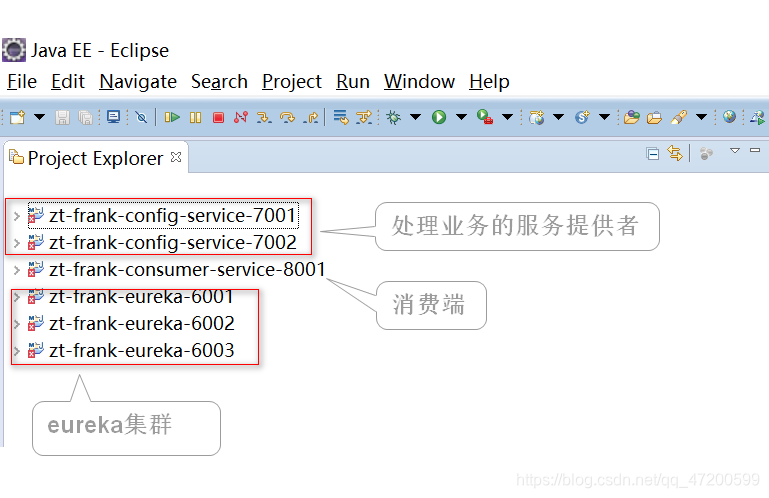Select the Project Explorer tab
Image resolution: width=769 pixels, height=498 pixels.
[95, 158]
